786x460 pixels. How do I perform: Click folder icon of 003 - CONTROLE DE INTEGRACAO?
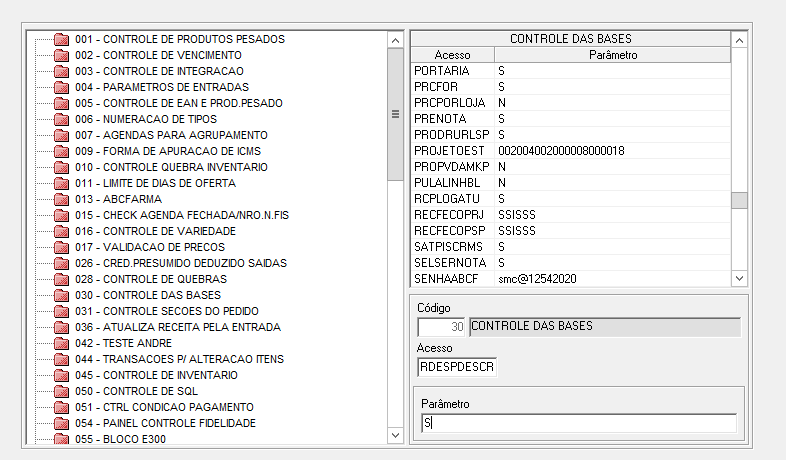click(61, 71)
